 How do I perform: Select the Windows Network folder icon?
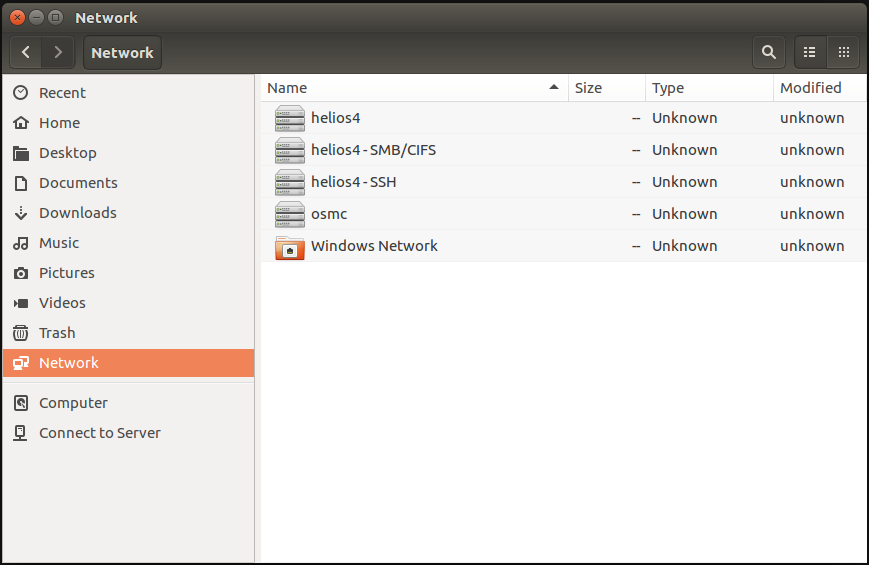290,246
